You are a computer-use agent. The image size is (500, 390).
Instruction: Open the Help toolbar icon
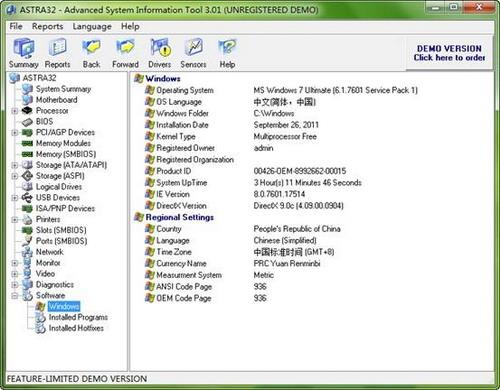227,53
